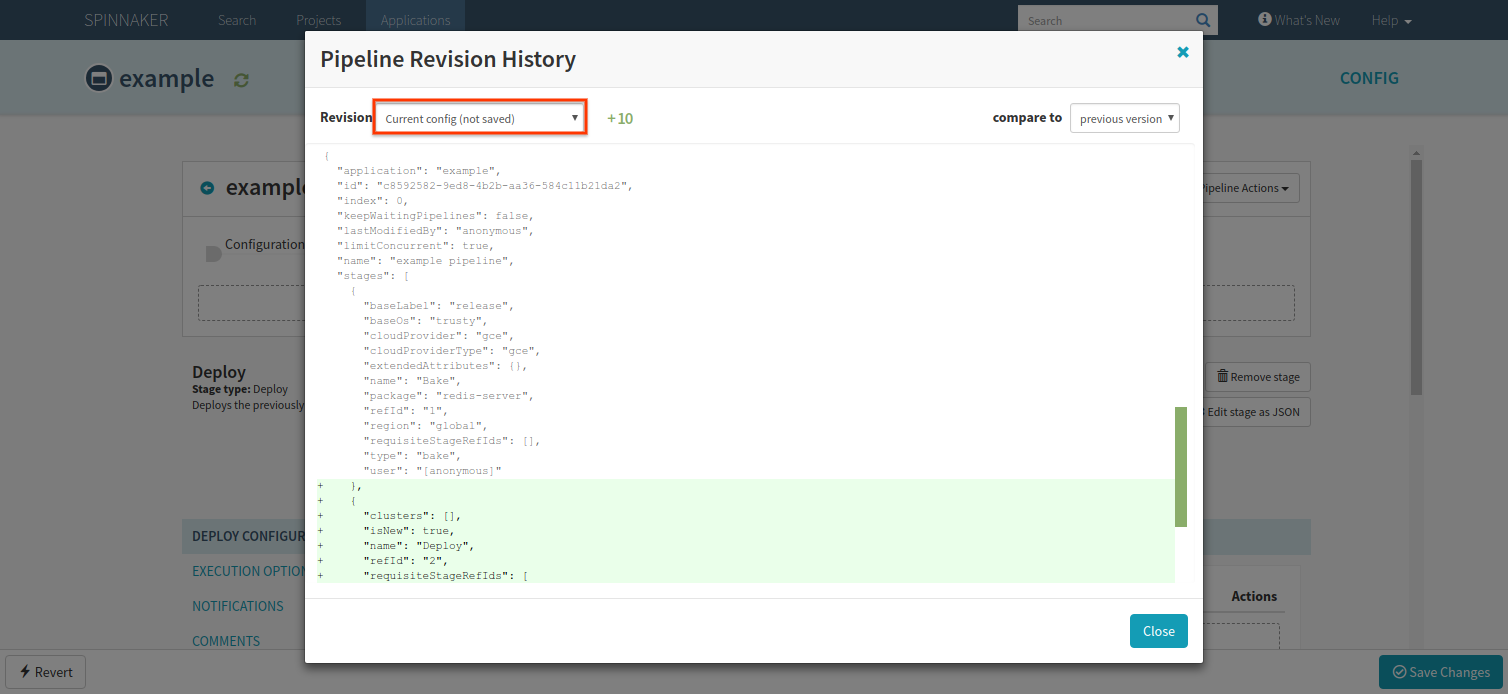Image resolution: width=1511 pixels, height=696 pixels.
Task: Click the +10 revisions link
Action: click(x=620, y=117)
